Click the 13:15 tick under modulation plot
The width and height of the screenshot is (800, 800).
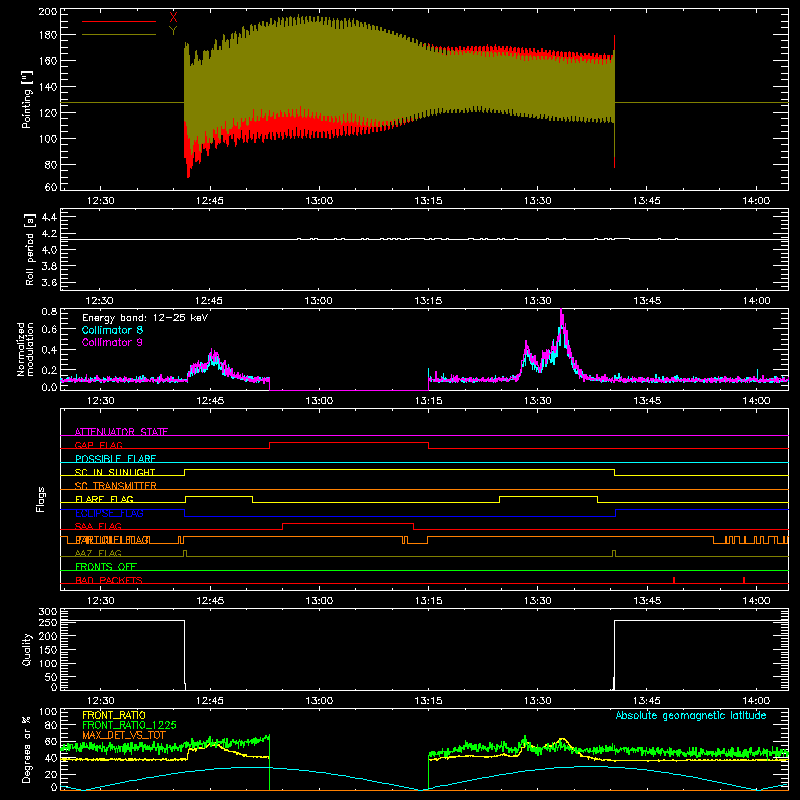pyautogui.click(x=429, y=401)
